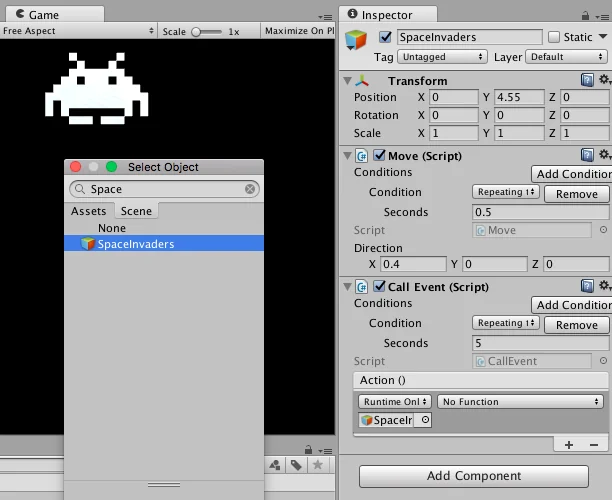Open Move Condition Repeating dropdown
The width and height of the screenshot is (612, 500).
tap(506, 192)
